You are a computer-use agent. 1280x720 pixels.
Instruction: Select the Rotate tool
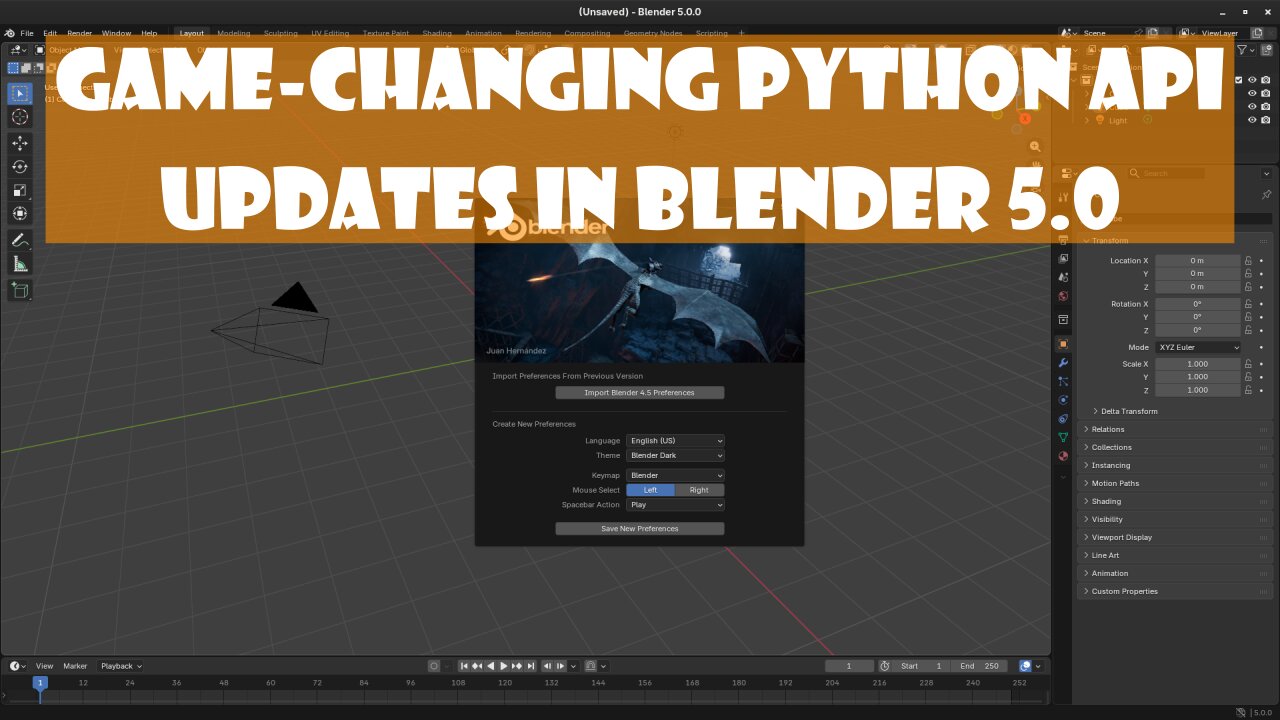[20, 167]
